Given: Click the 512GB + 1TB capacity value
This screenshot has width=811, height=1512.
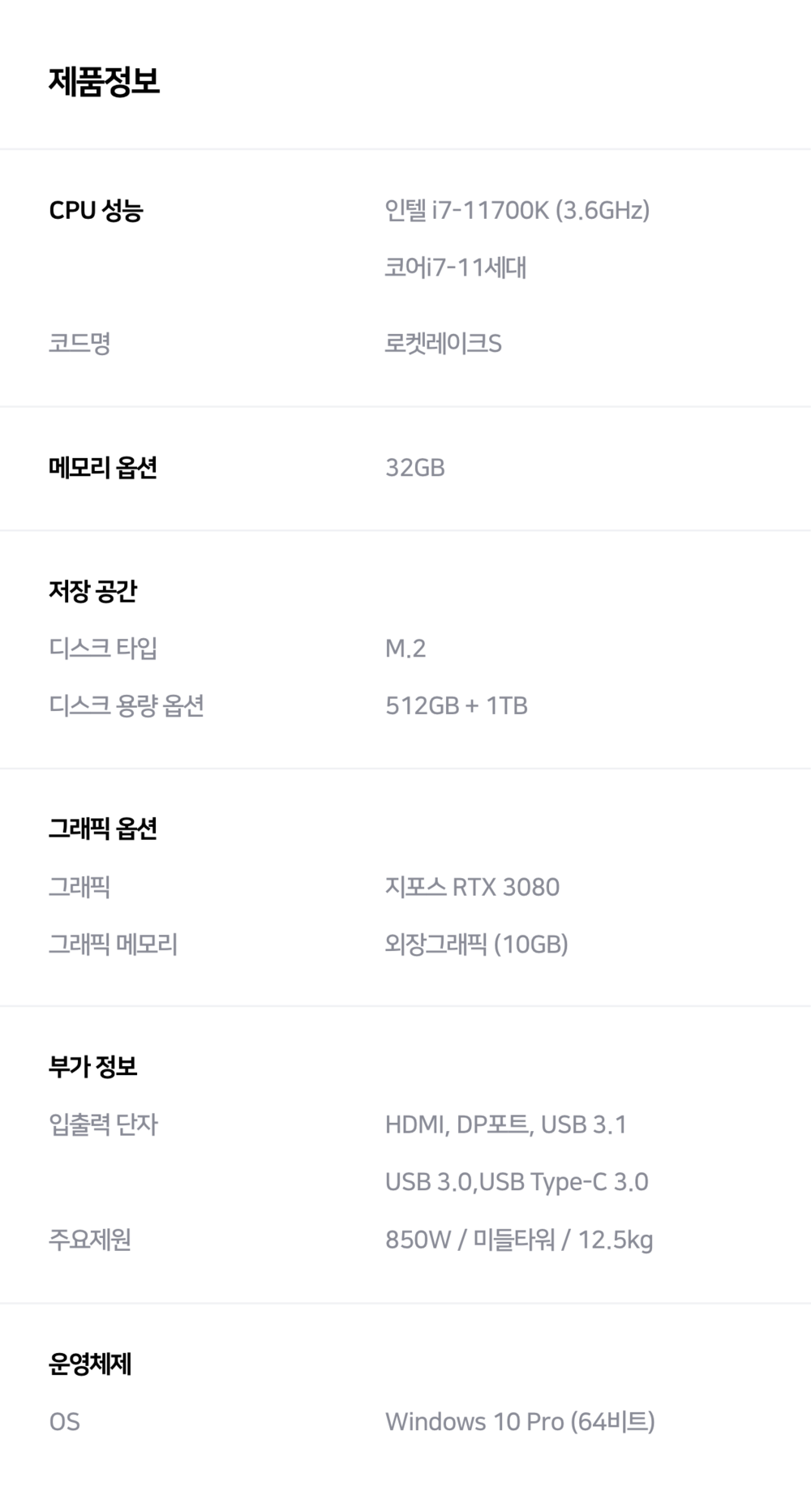Looking at the screenshot, I should [456, 705].
